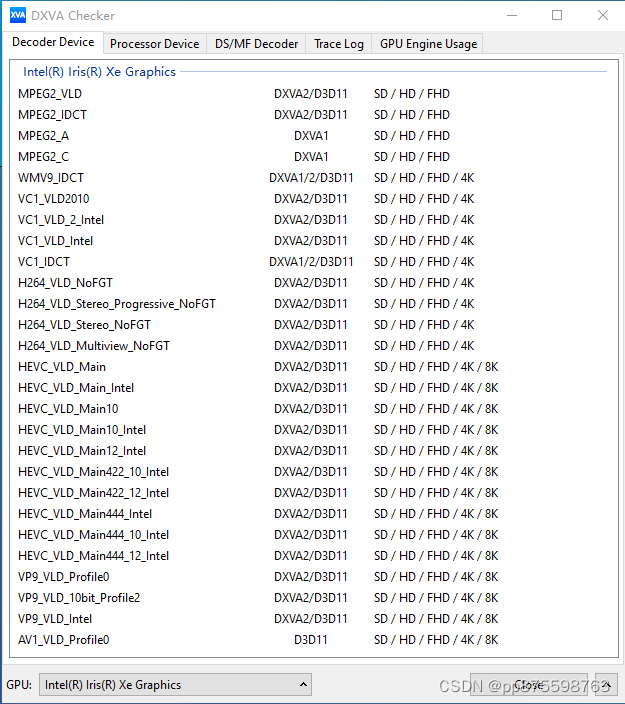Click the DXVA Checker app icon

18,15
